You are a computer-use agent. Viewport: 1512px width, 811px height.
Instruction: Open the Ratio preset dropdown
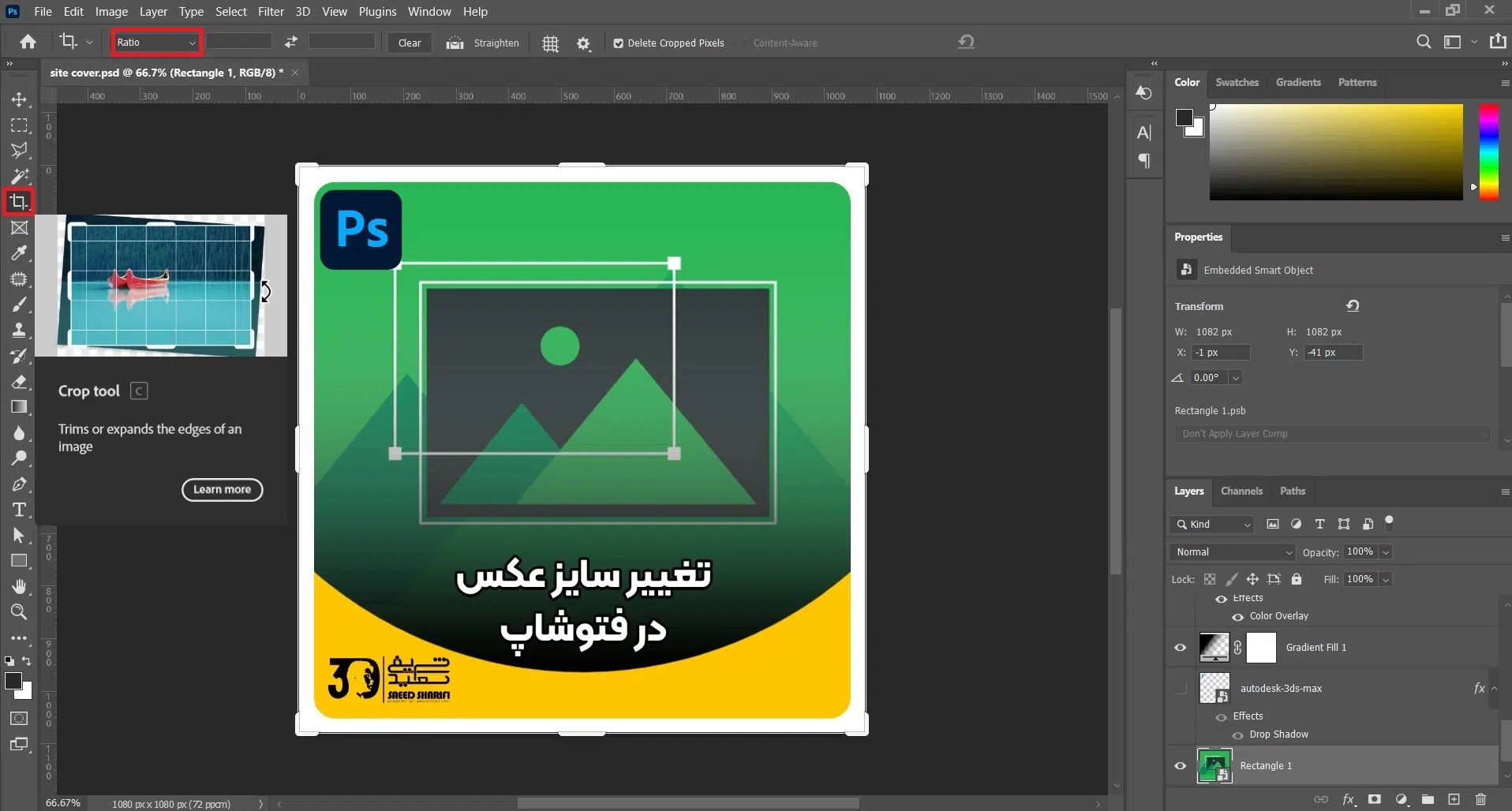pos(156,43)
